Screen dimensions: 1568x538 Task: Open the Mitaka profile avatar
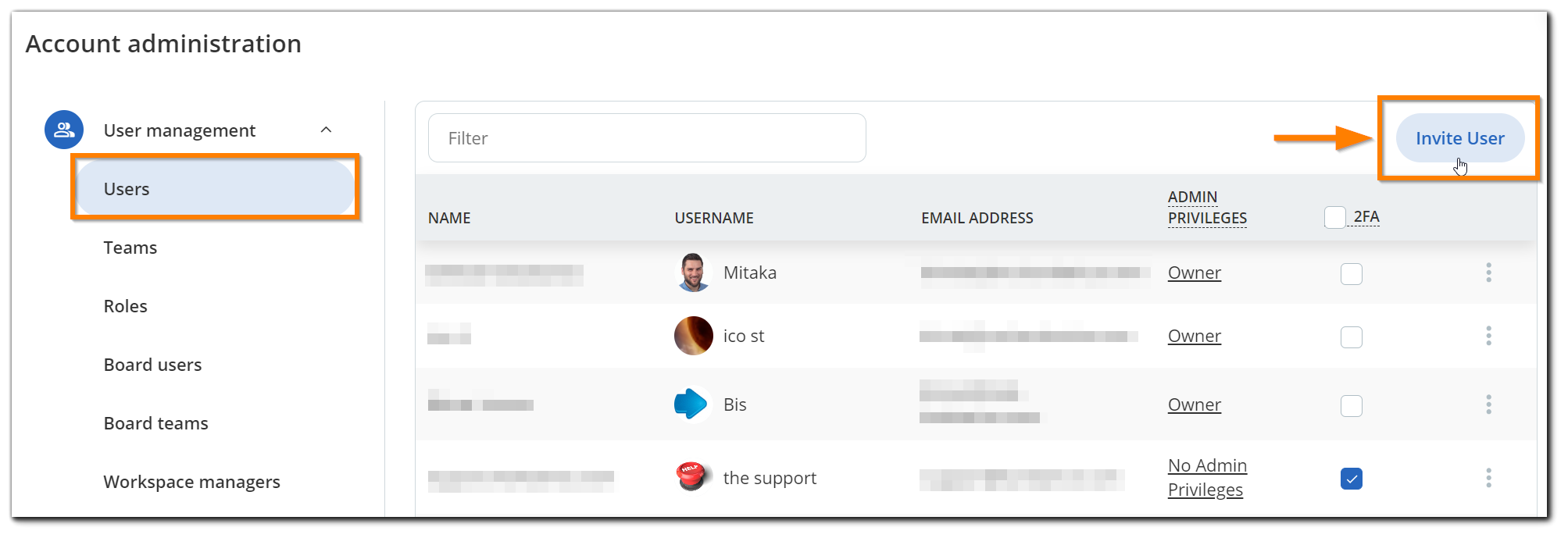coord(692,273)
